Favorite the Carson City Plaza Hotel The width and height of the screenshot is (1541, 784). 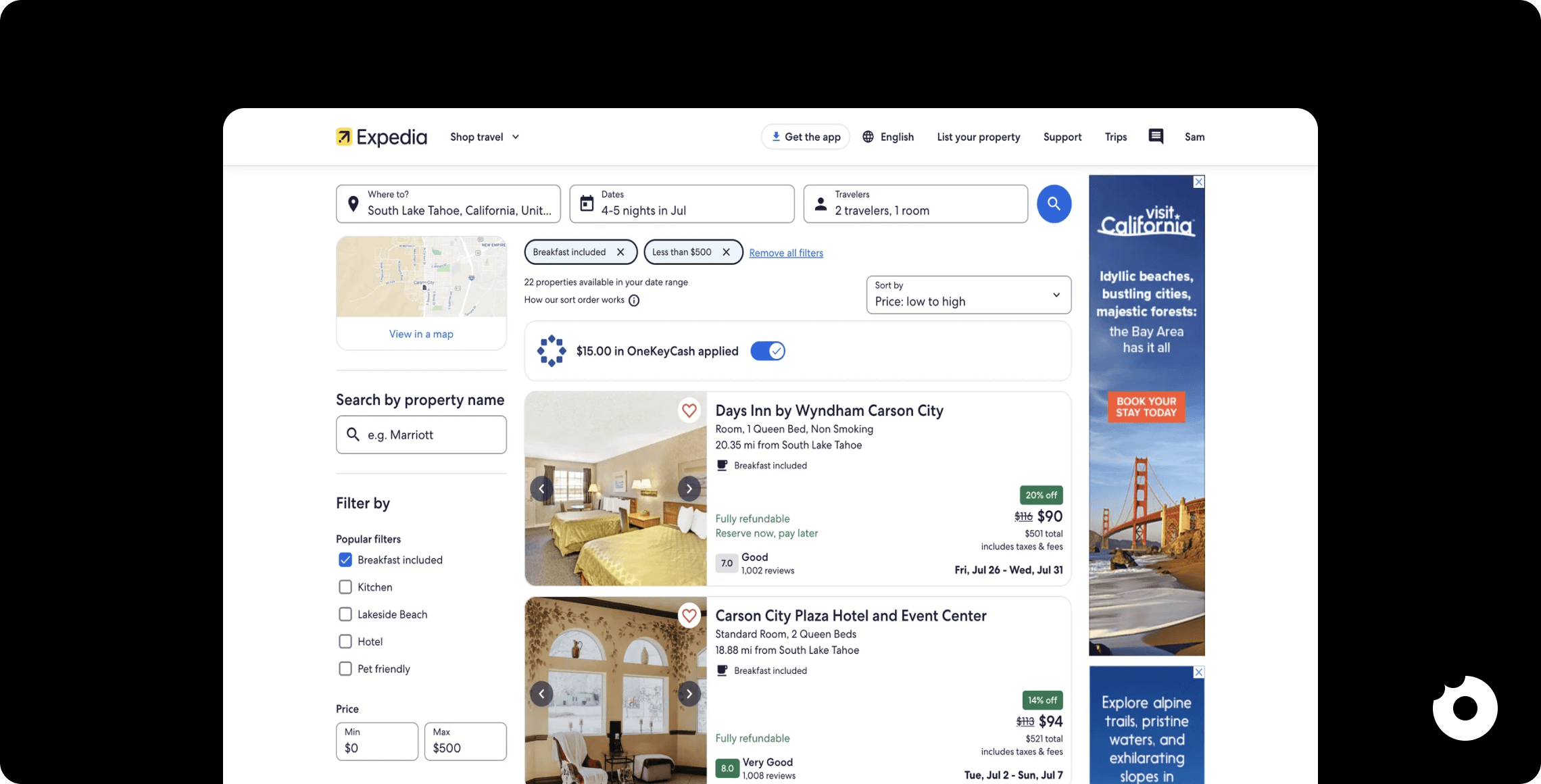point(689,616)
